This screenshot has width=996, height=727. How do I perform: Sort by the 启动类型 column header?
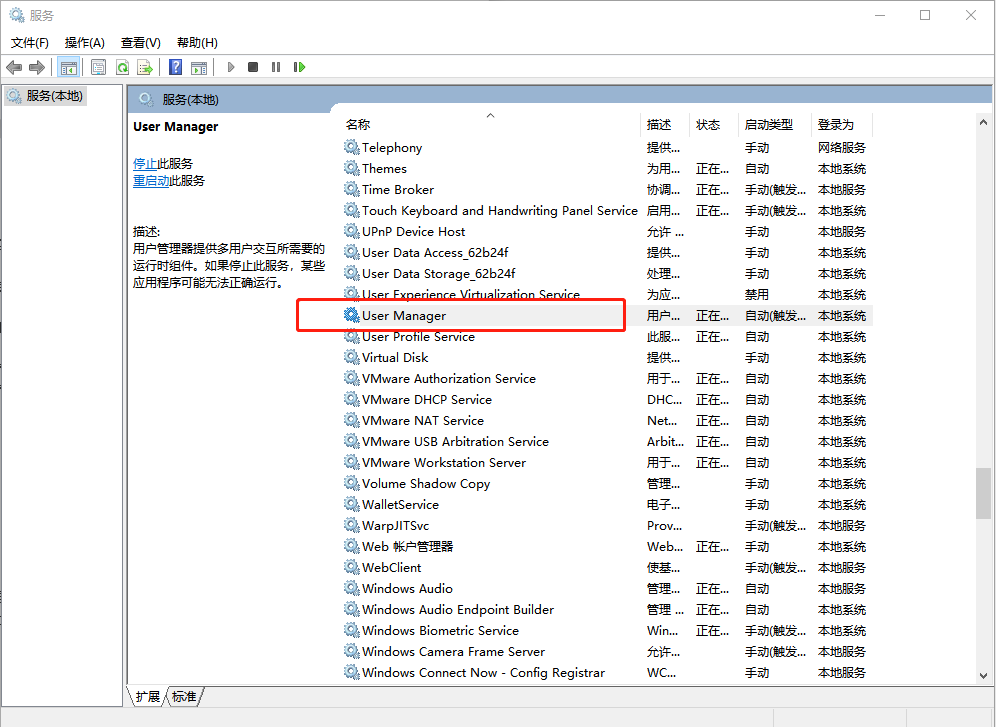[x=768, y=125]
